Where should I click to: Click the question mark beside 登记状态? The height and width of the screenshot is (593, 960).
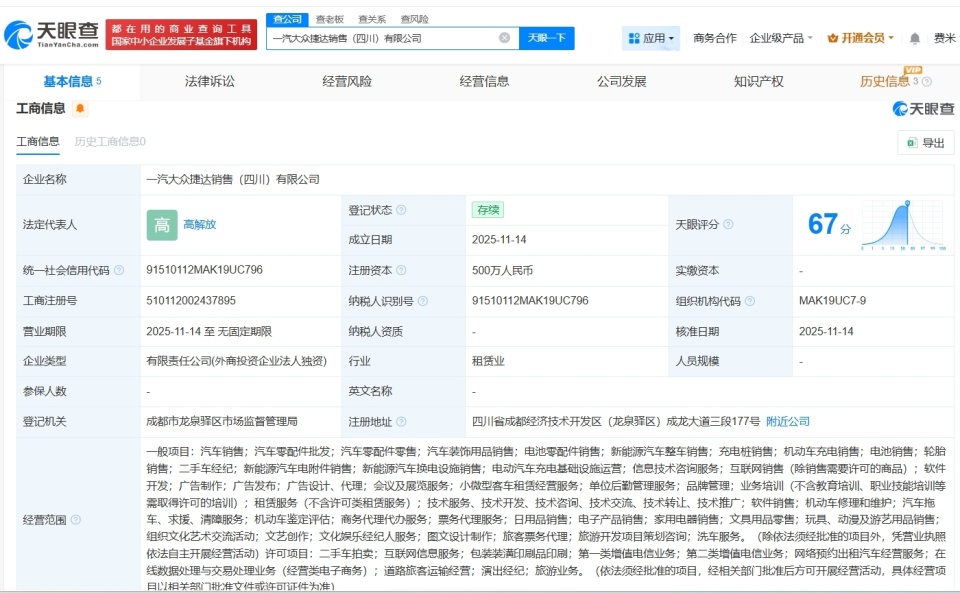pos(401,209)
